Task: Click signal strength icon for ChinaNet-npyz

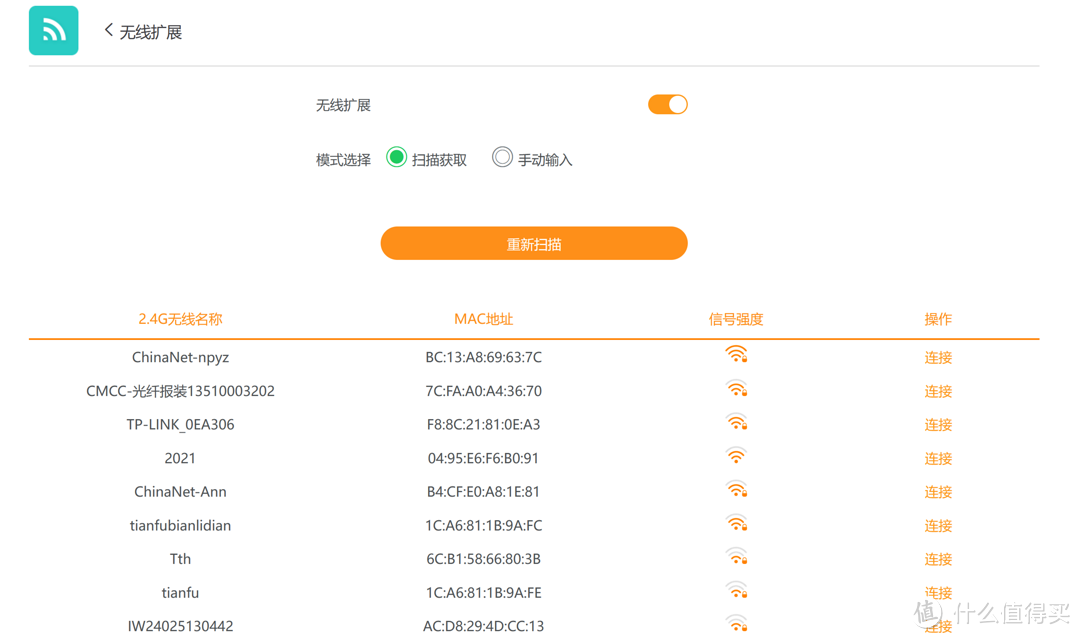Action: tap(736, 355)
